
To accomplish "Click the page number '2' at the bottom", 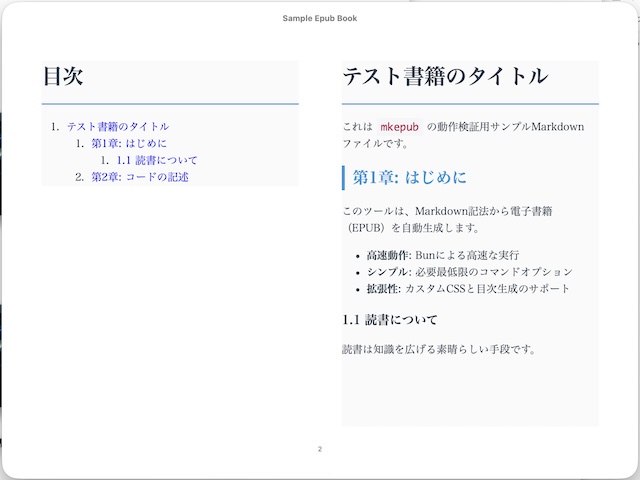I will (x=320, y=449).
